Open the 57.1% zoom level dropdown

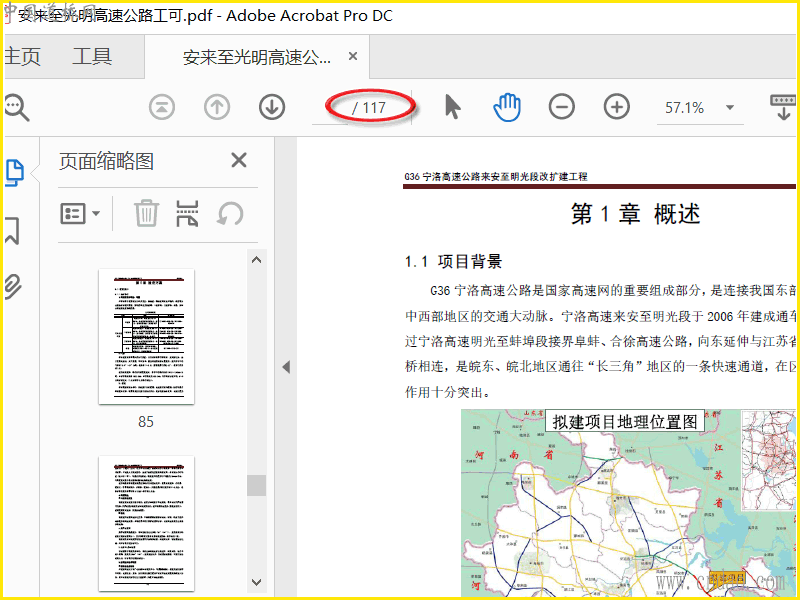coord(730,108)
